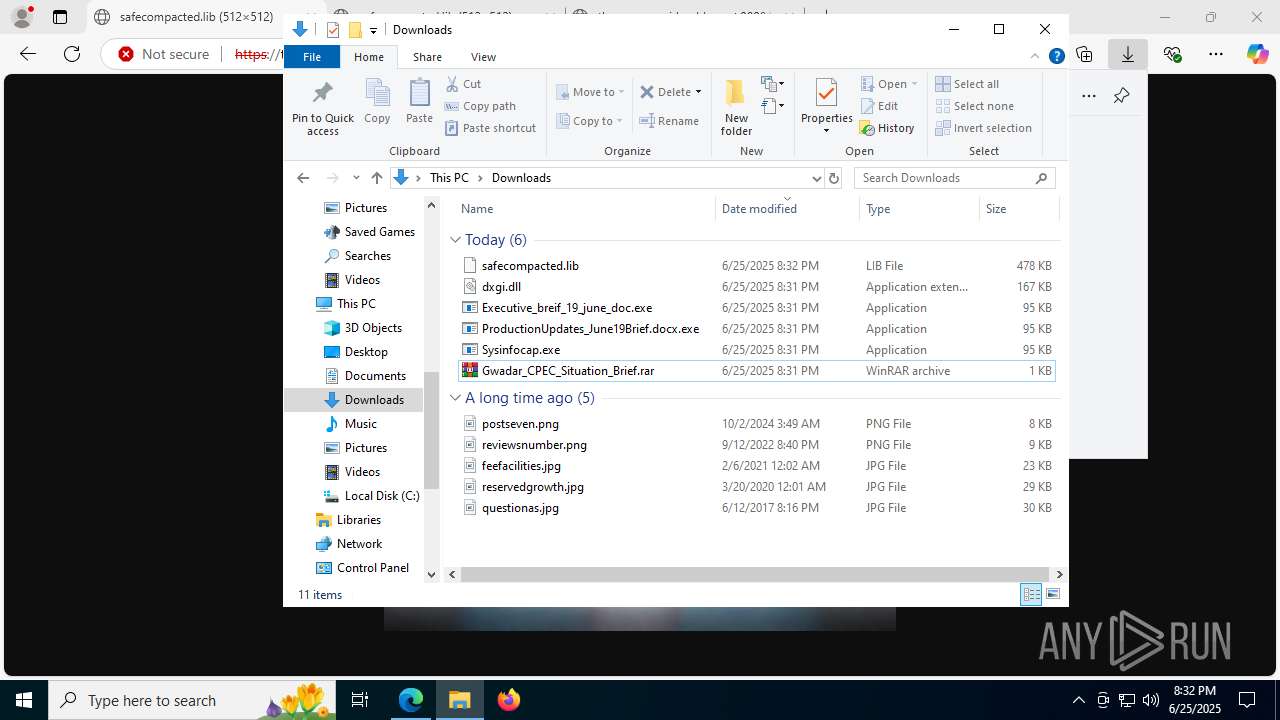Open the recent locations dropdown
The height and width of the screenshot is (720, 1280).
coord(355,178)
